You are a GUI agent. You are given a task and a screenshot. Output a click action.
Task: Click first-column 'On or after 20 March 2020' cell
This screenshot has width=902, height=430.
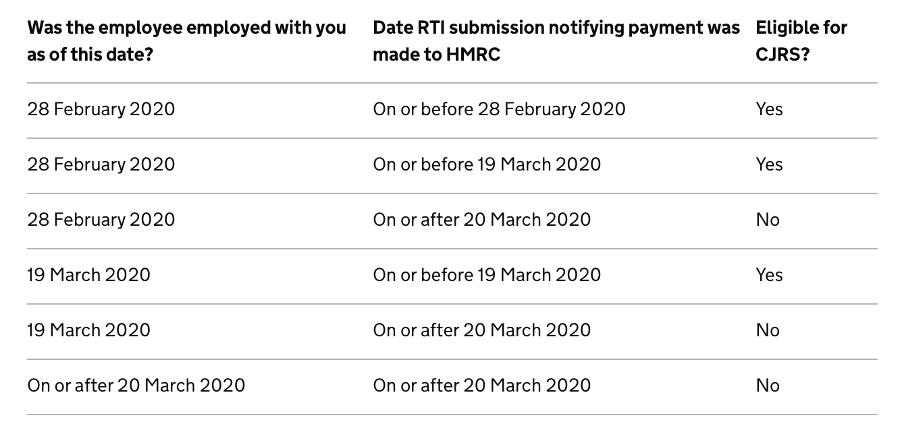pos(136,386)
